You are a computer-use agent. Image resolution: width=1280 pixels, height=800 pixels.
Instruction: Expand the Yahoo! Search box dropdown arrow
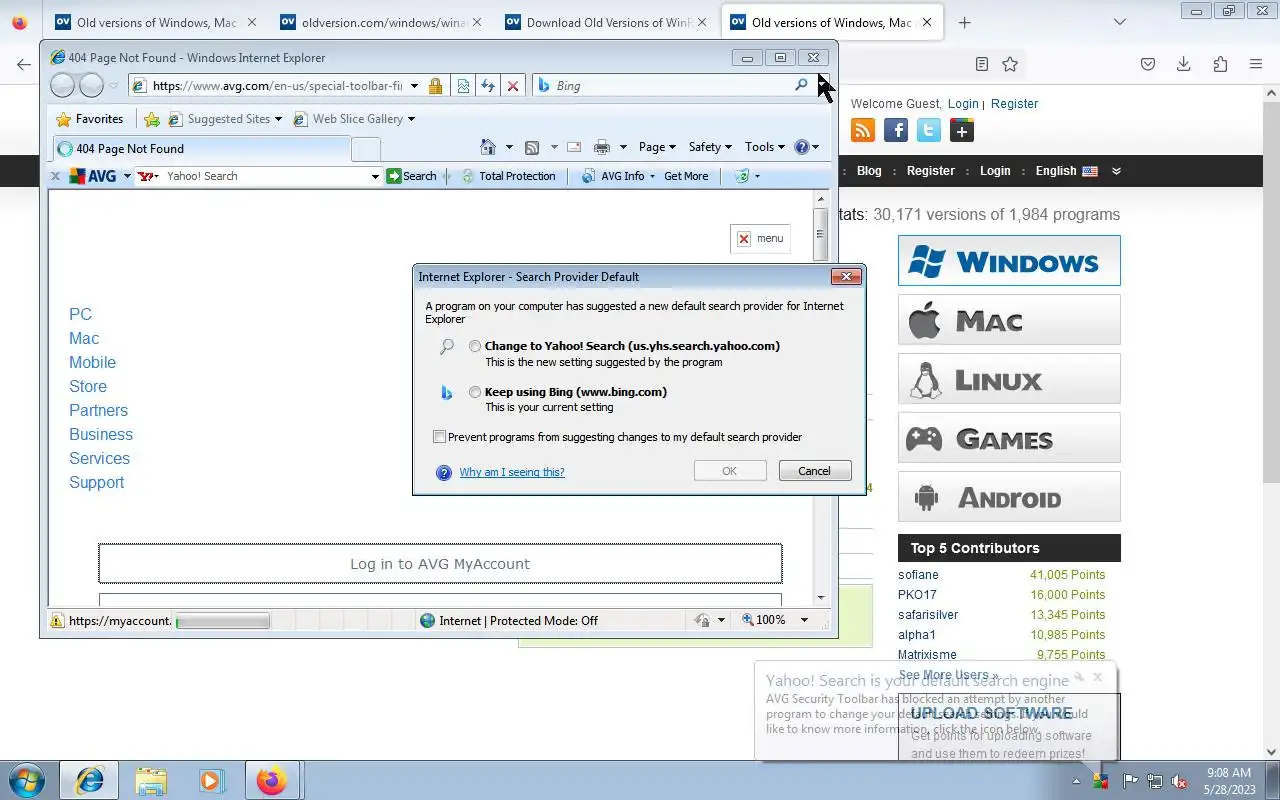(375, 176)
